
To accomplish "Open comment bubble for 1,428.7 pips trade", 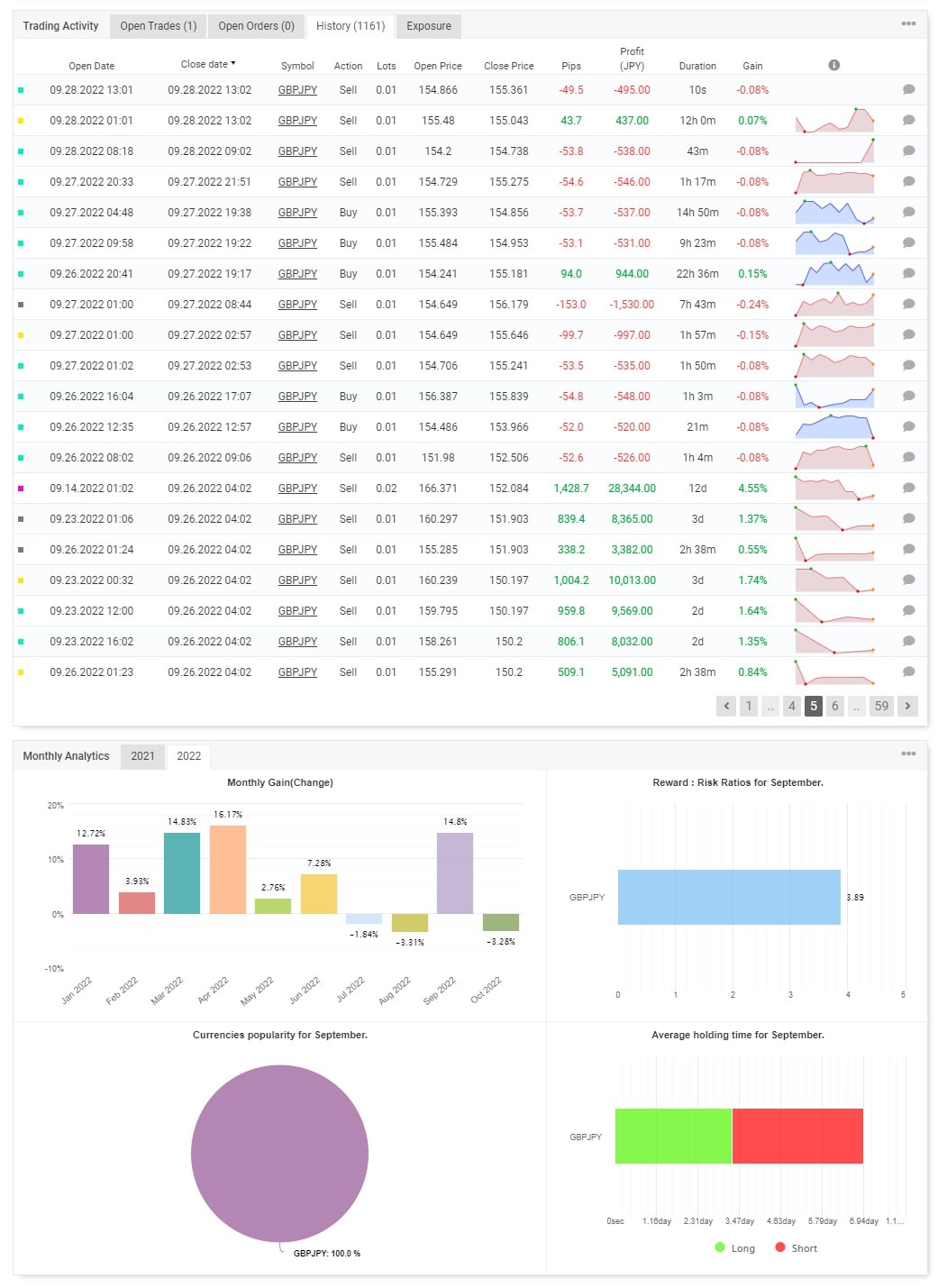I will click(908, 489).
